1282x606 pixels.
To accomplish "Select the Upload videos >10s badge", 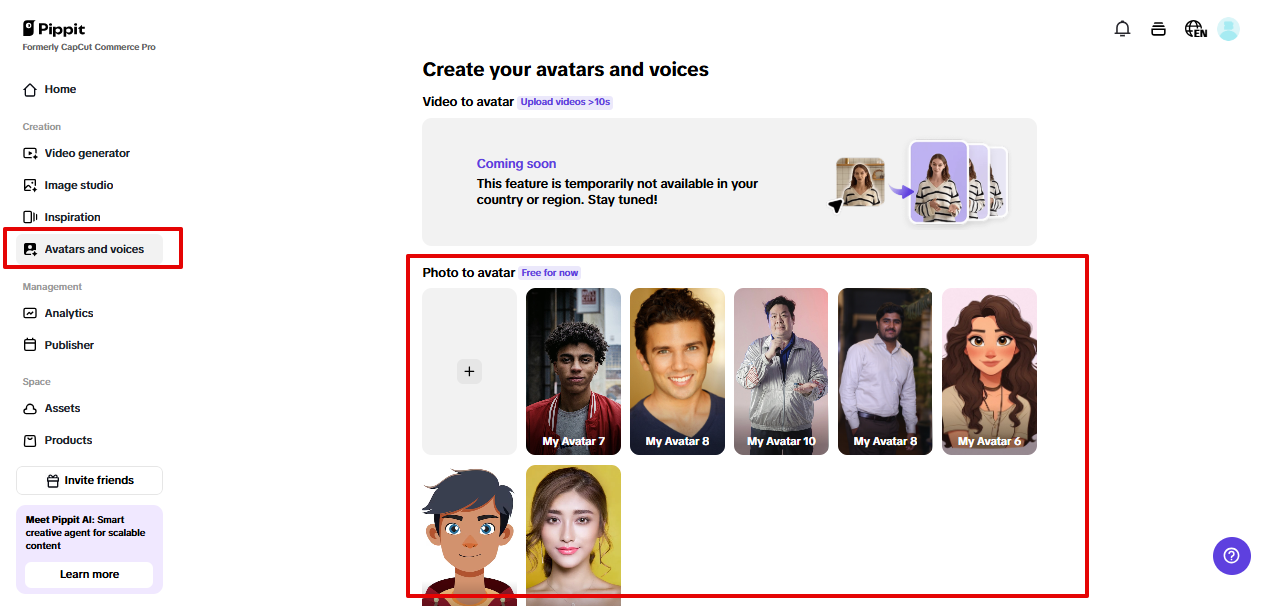I will 565,101.
